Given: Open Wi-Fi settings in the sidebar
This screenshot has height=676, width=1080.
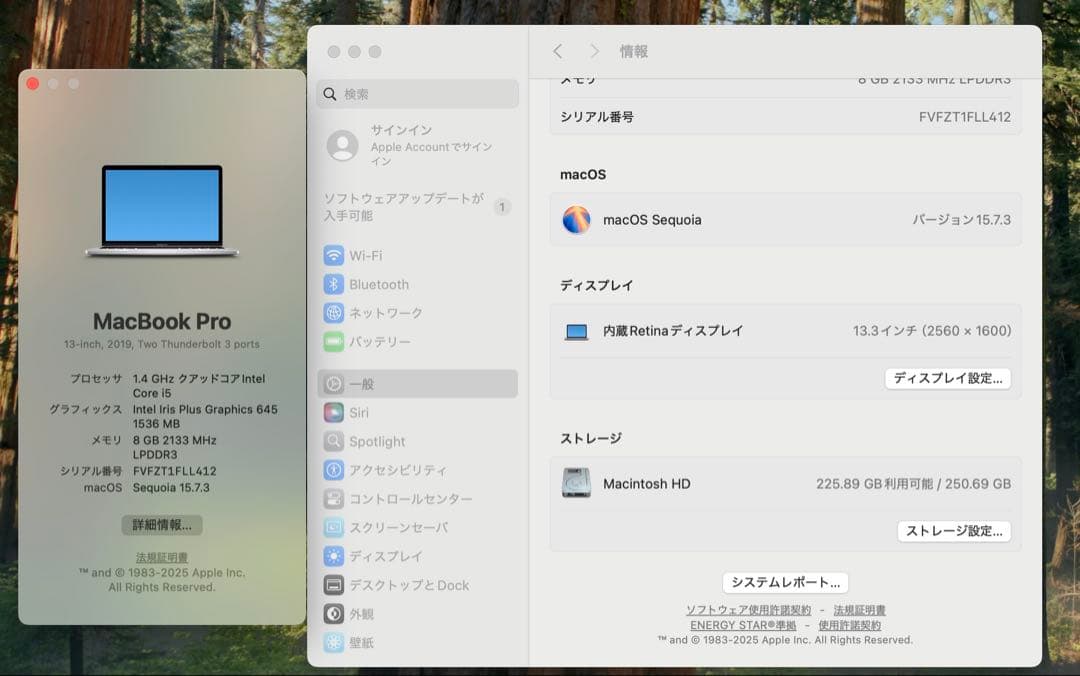Looking at the screenshot, I should (371, 255).
